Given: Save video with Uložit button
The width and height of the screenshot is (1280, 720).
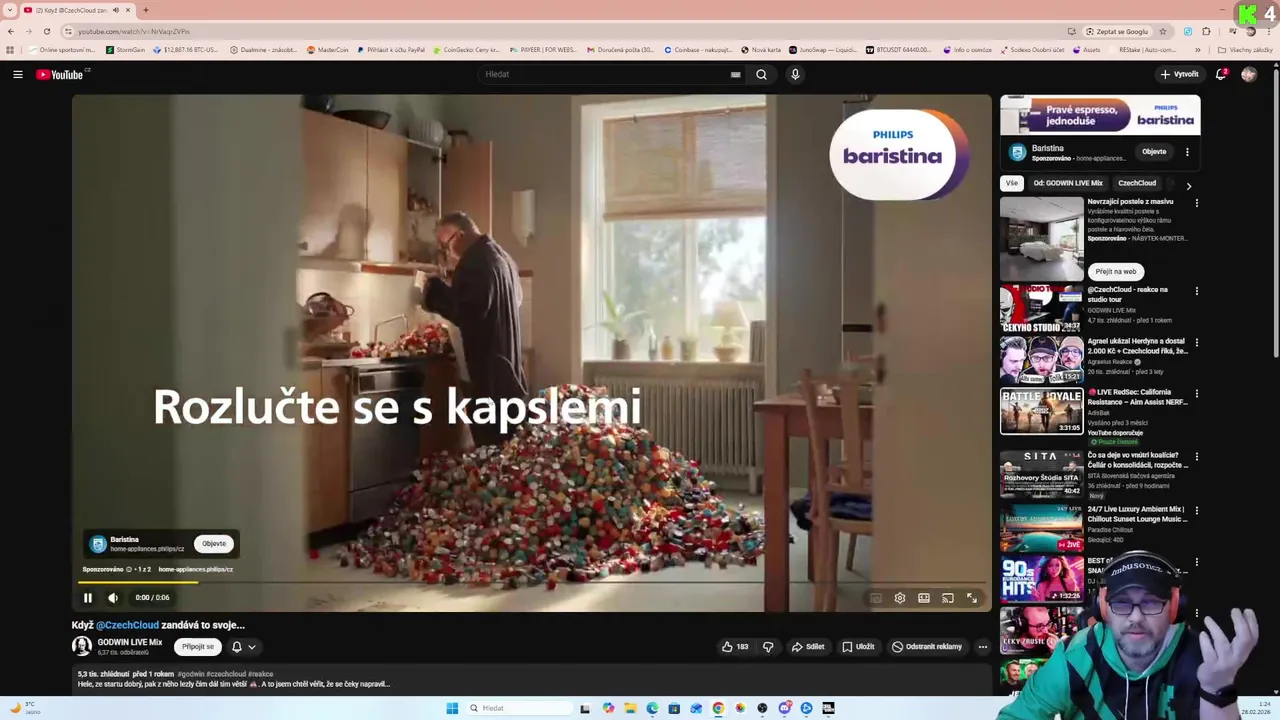Looking at the screenshot, I should (x=858, y=647).
